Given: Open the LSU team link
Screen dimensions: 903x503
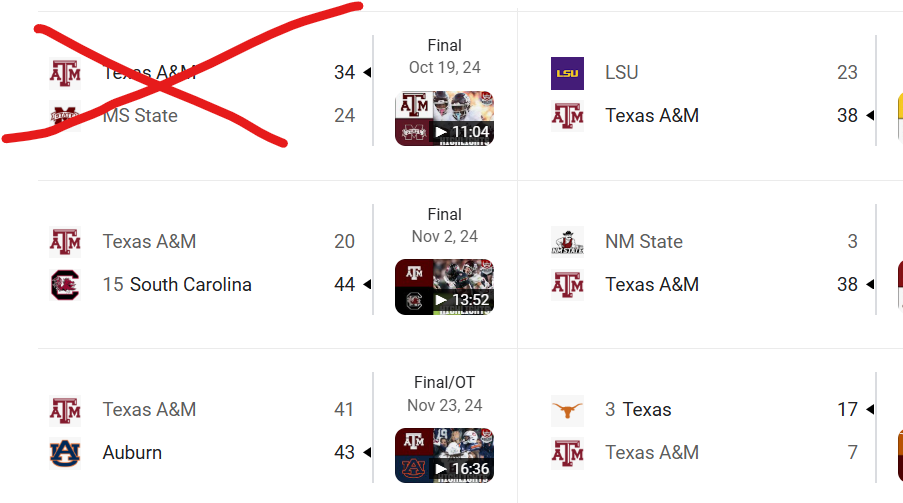Looking at the screenshot, I should click(621, 73).
